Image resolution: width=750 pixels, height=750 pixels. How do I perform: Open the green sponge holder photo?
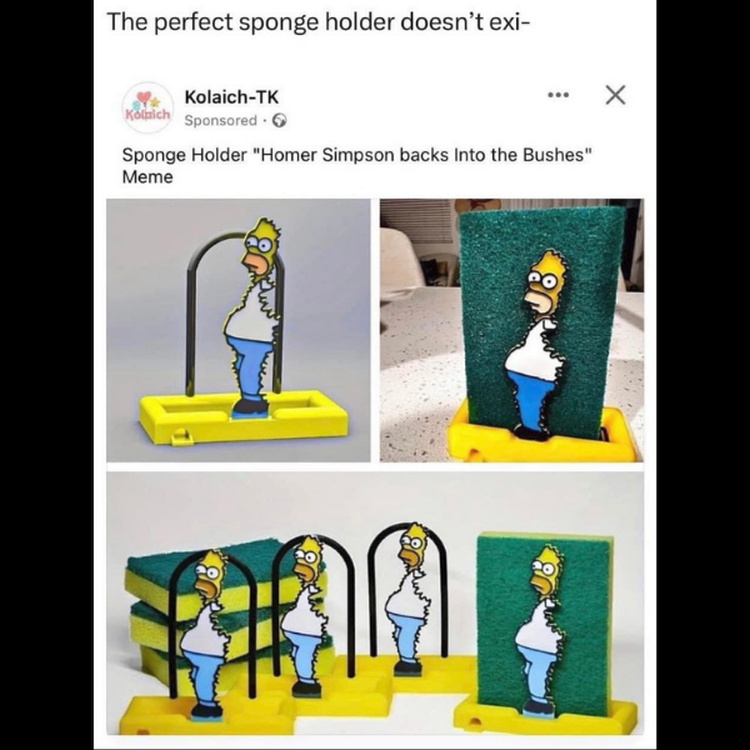(x=511, y=331)
